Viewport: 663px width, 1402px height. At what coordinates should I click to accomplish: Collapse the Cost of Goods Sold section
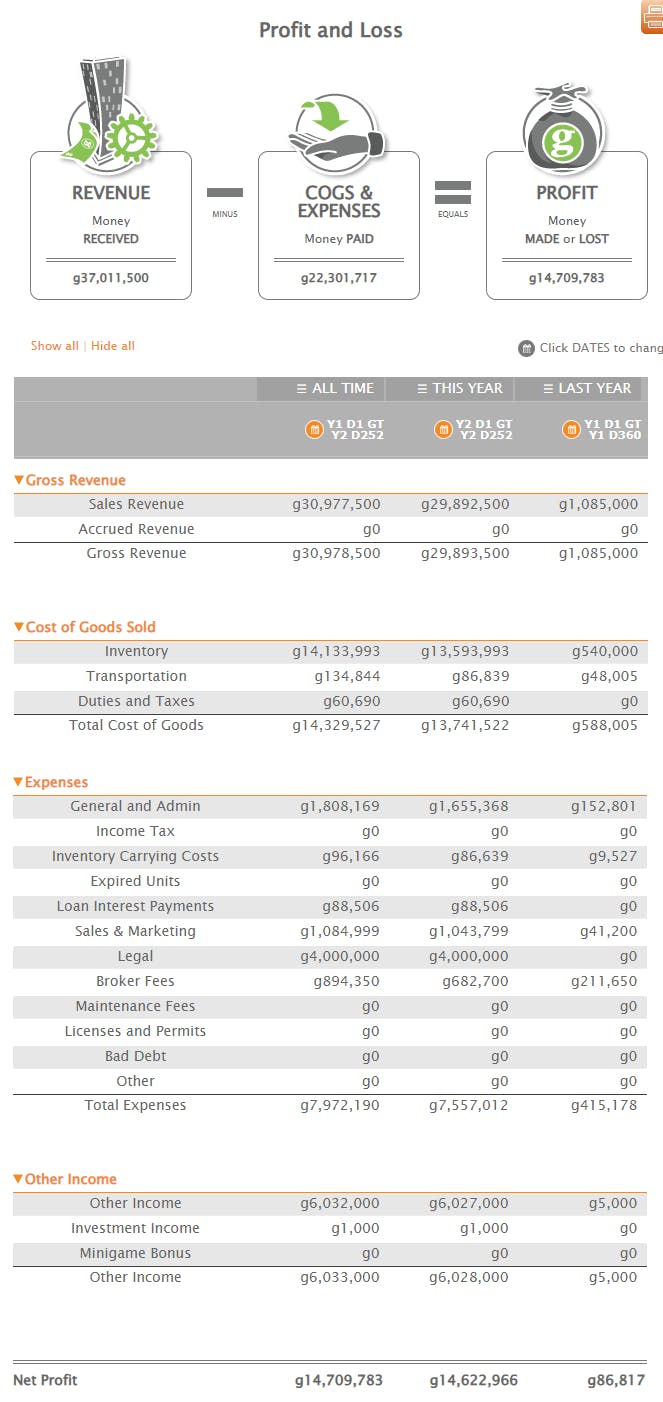point(85,627)
